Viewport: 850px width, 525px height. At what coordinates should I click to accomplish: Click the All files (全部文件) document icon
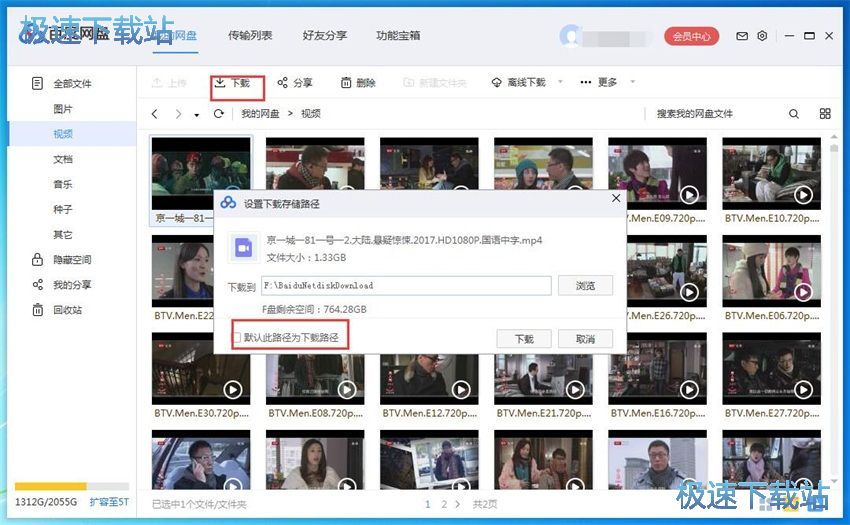tap(37, 83)
